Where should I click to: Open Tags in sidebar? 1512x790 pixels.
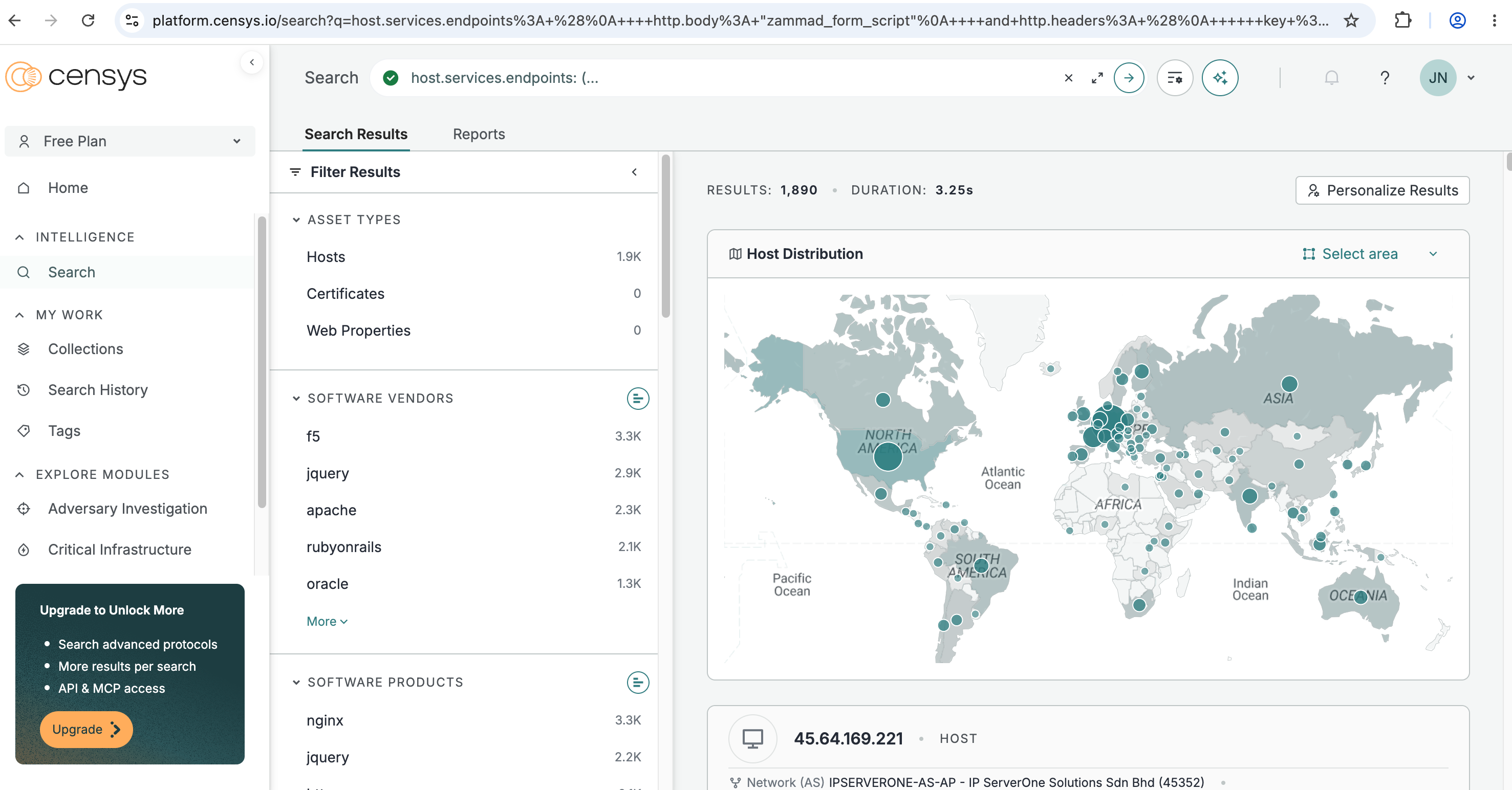[x=64, y=431]
